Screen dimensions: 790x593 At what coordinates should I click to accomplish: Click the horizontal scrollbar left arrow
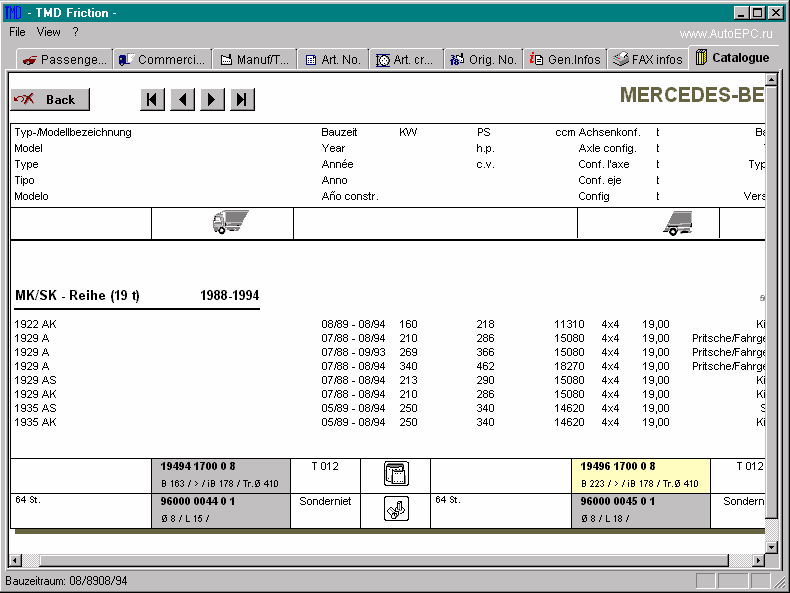point(16,560)
